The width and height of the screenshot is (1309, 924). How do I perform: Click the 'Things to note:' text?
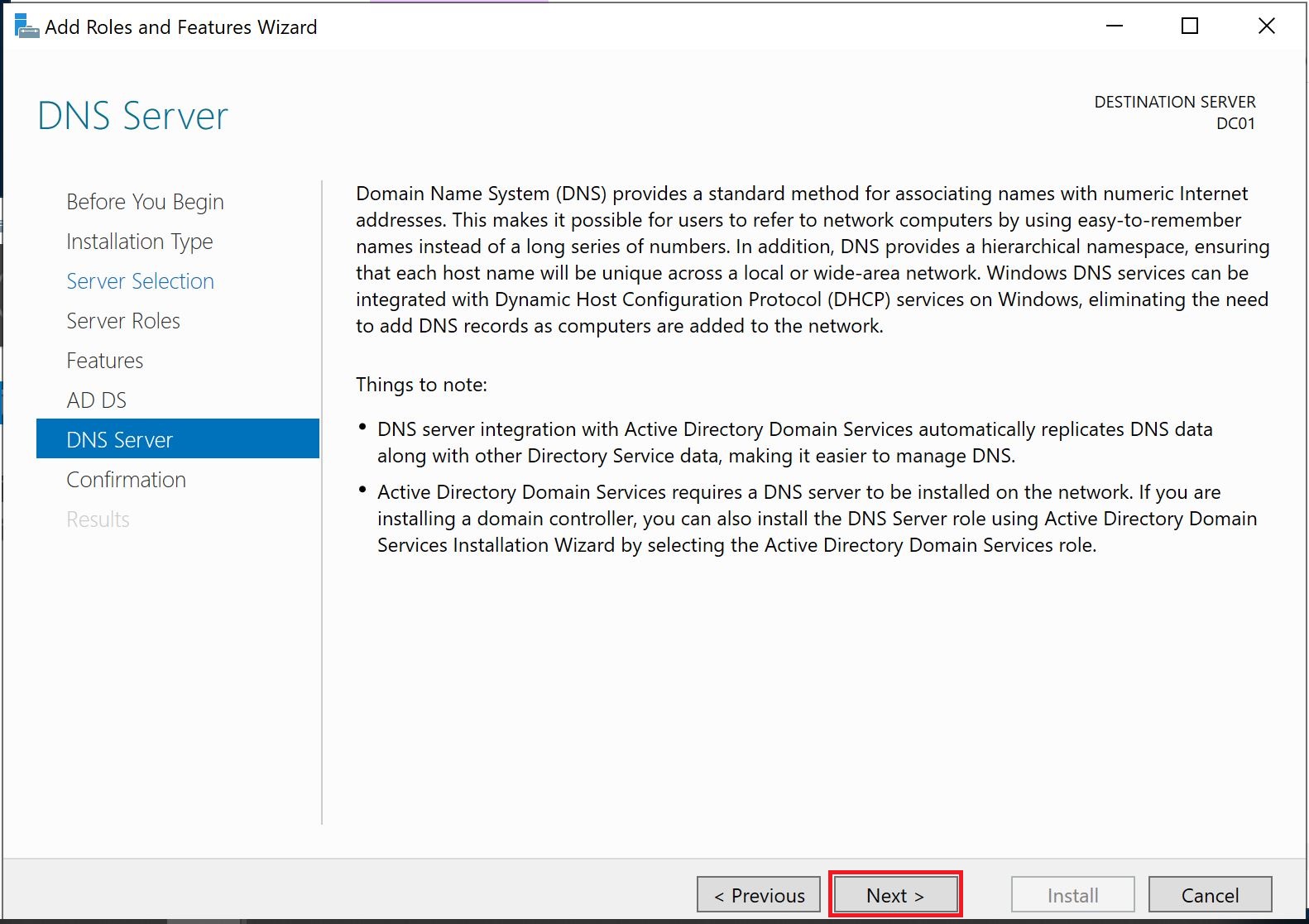[x=422, y=385]
